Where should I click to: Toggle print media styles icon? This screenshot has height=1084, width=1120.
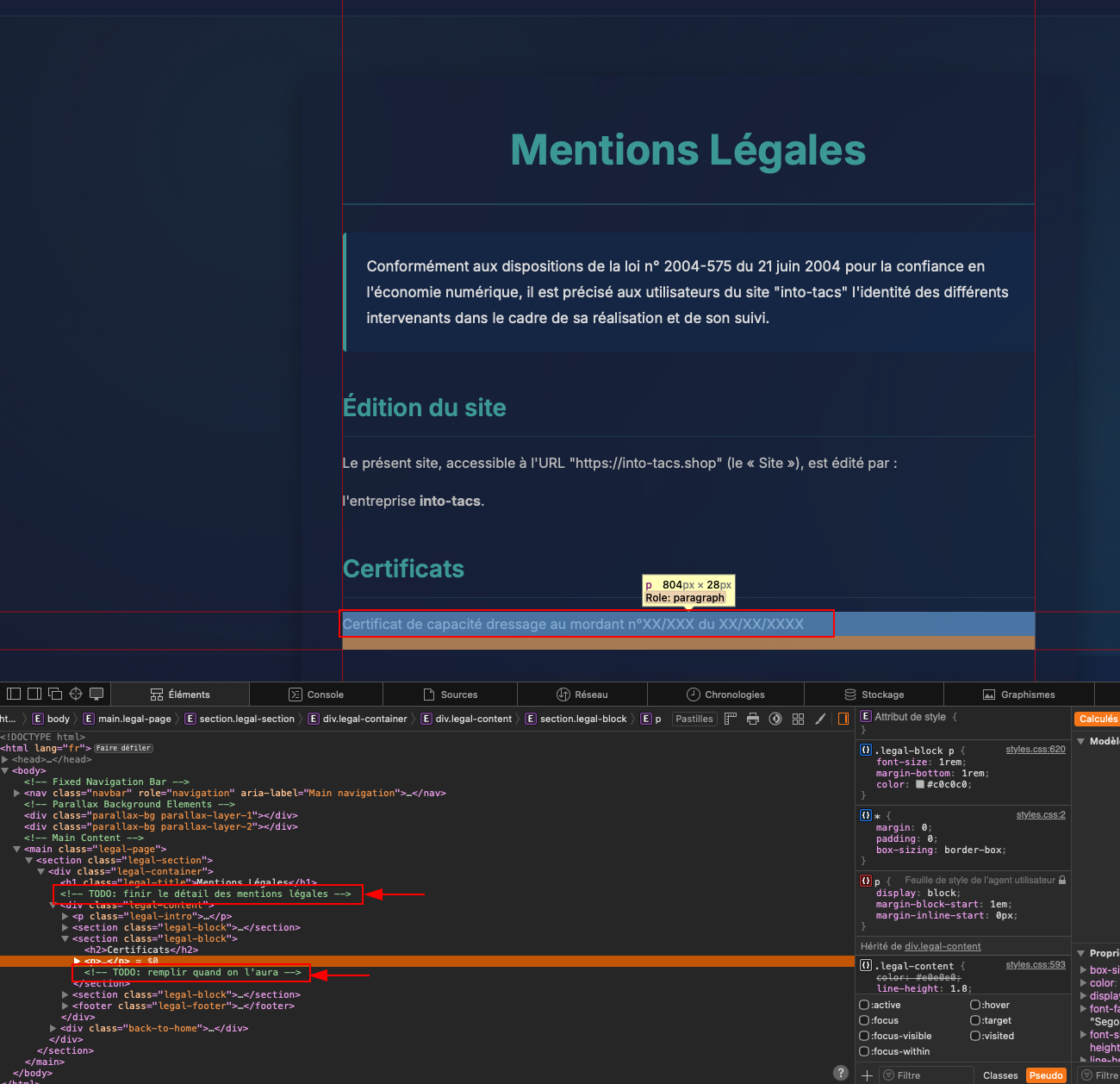(x=753, y=719)
